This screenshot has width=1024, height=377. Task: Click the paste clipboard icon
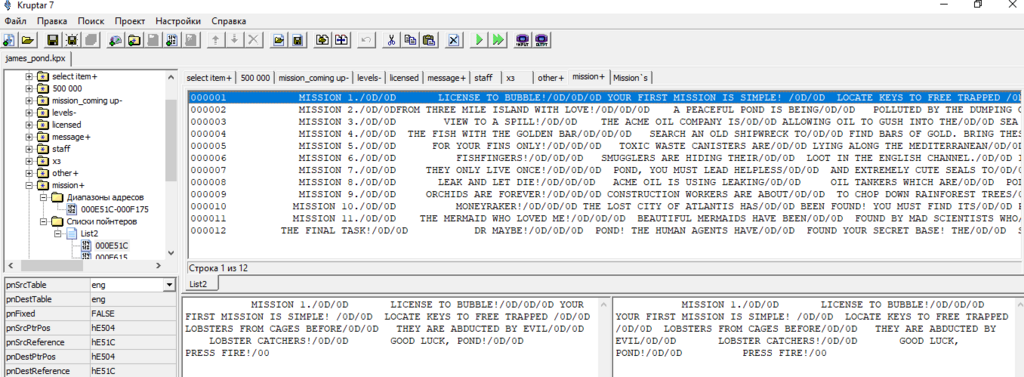tap(428, 40)
